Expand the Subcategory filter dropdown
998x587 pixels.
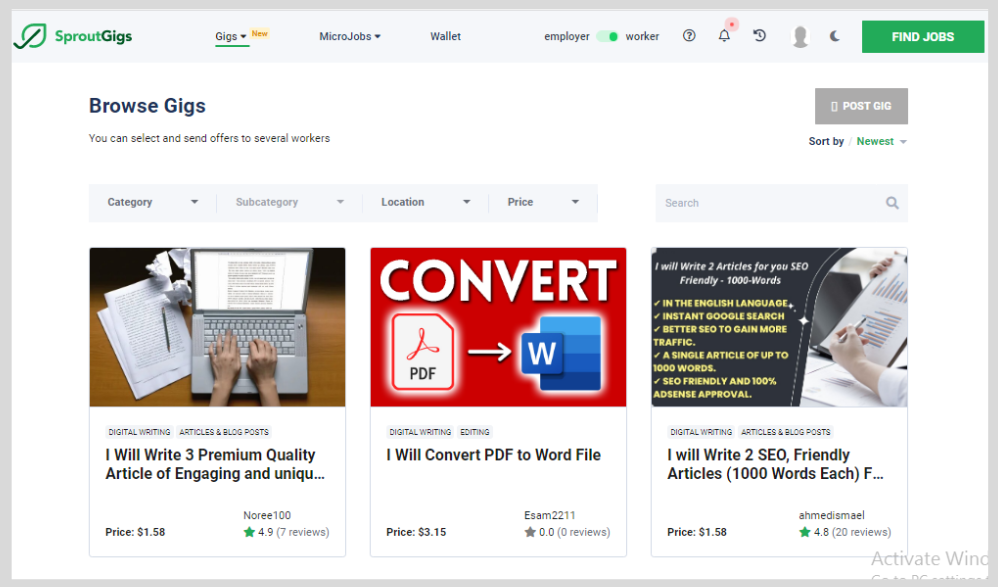tap(290, 202)
